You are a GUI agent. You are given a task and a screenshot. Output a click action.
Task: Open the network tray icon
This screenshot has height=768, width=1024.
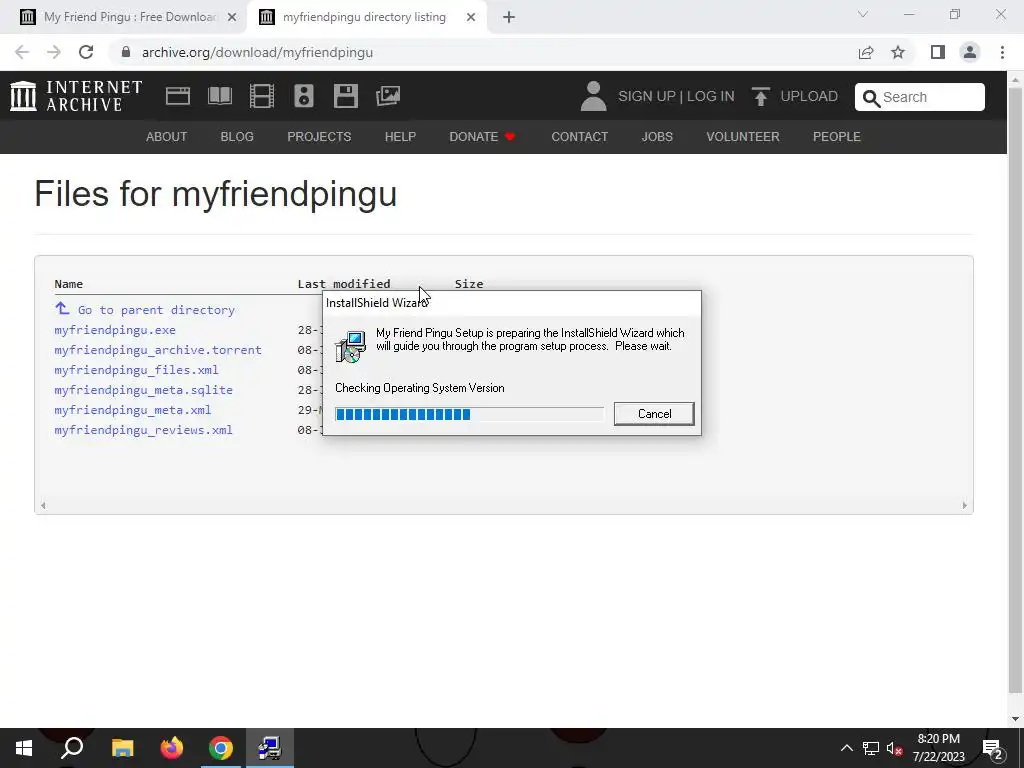(x=871, y=748)
